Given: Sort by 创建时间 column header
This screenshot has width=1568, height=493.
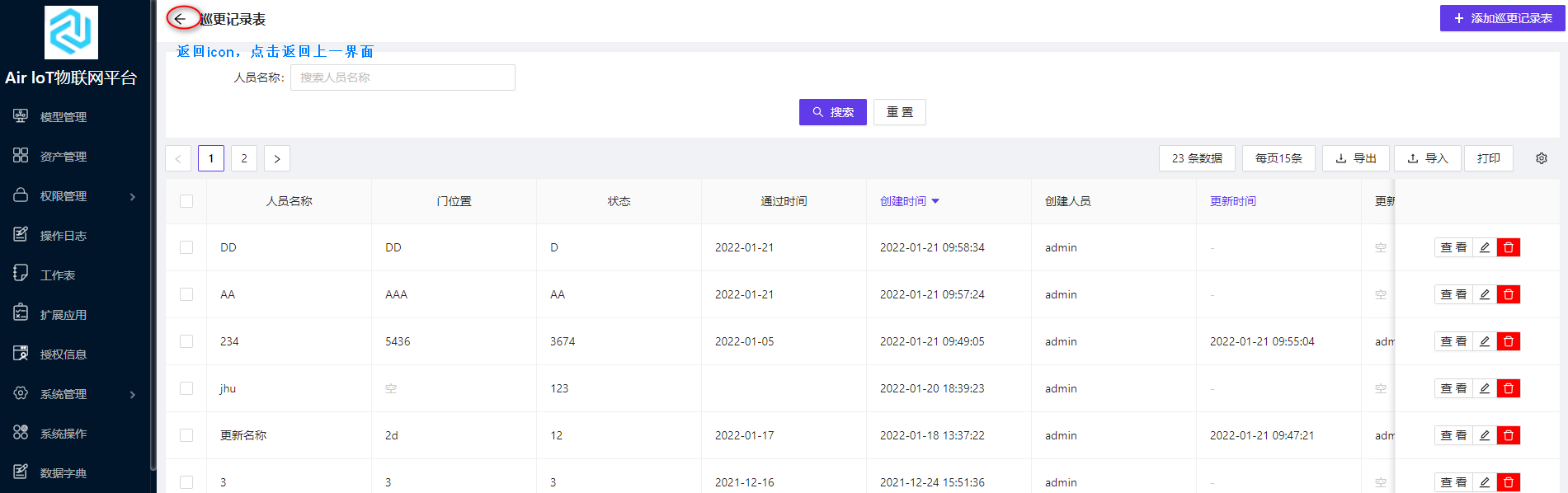Looking at the screenshot, I should (x=910, y=201).
